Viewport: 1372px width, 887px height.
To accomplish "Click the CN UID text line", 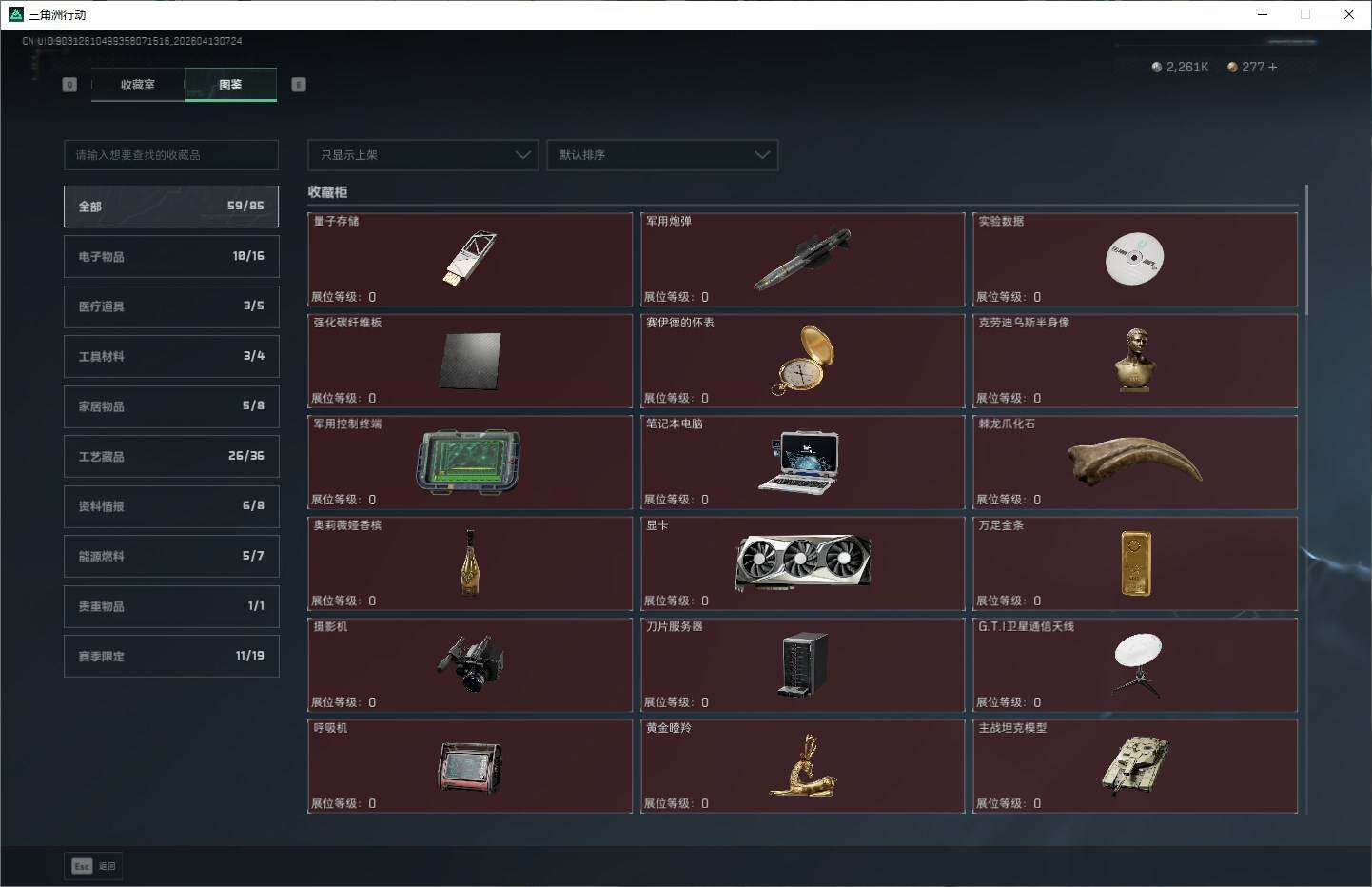I will coord(132,41).
